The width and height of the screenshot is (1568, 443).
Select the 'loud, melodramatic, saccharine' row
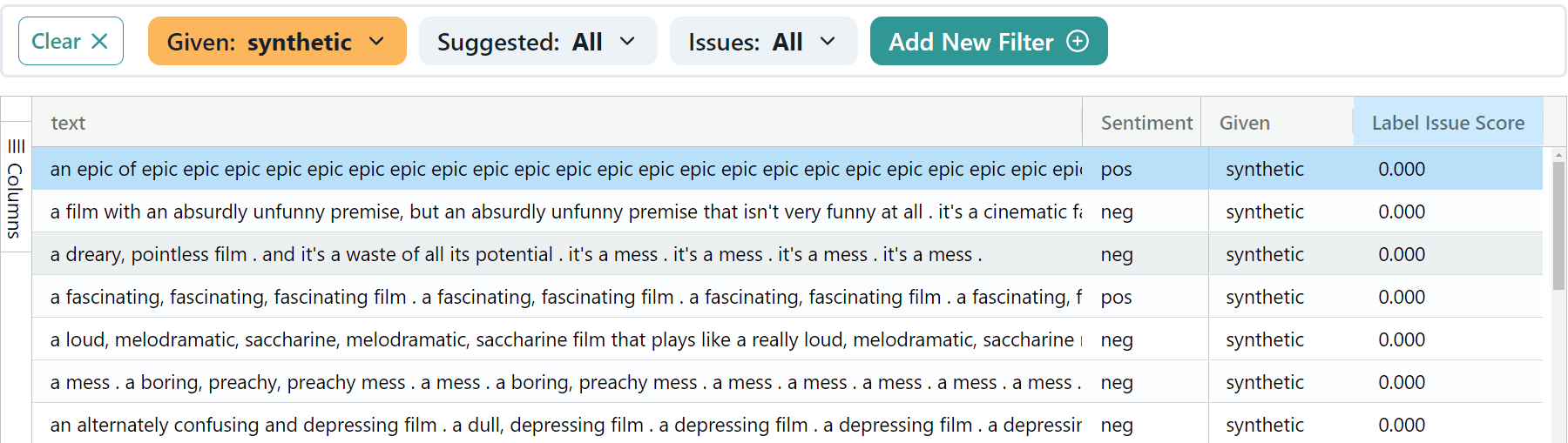558,339
